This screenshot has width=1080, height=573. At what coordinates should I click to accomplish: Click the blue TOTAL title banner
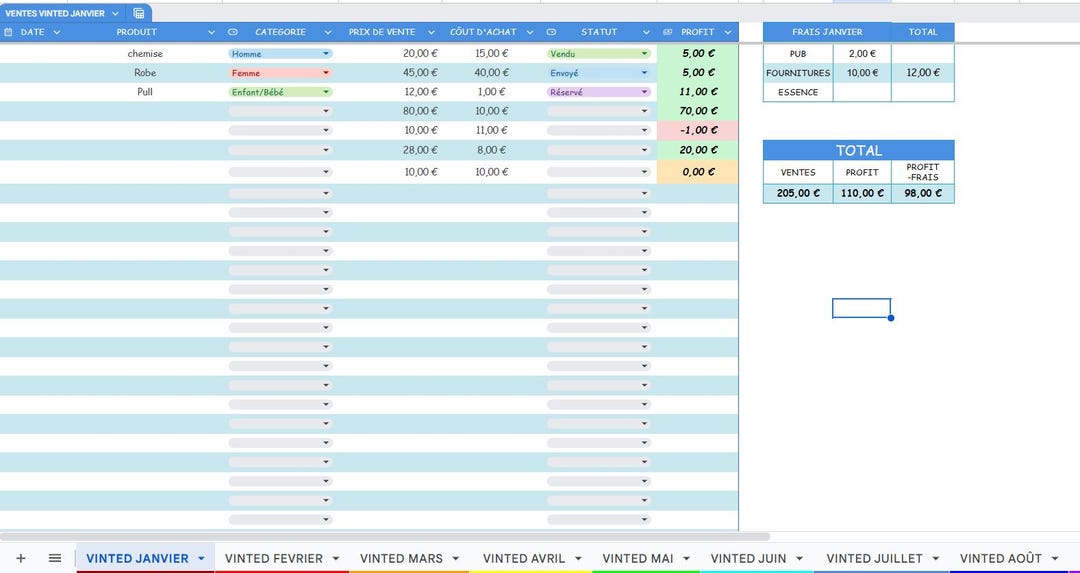859,150
